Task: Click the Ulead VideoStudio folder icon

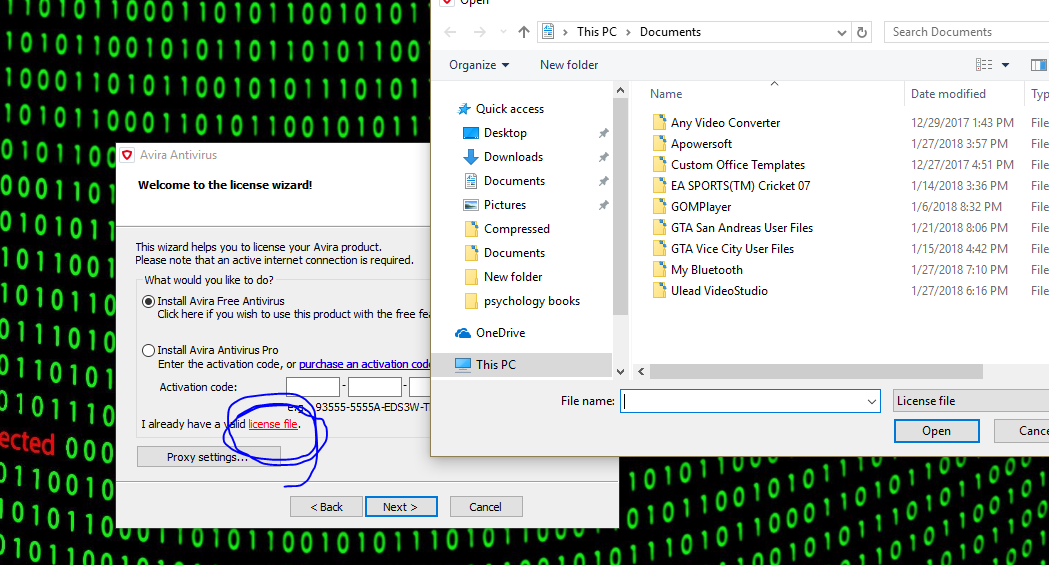Action: point(659,291)
